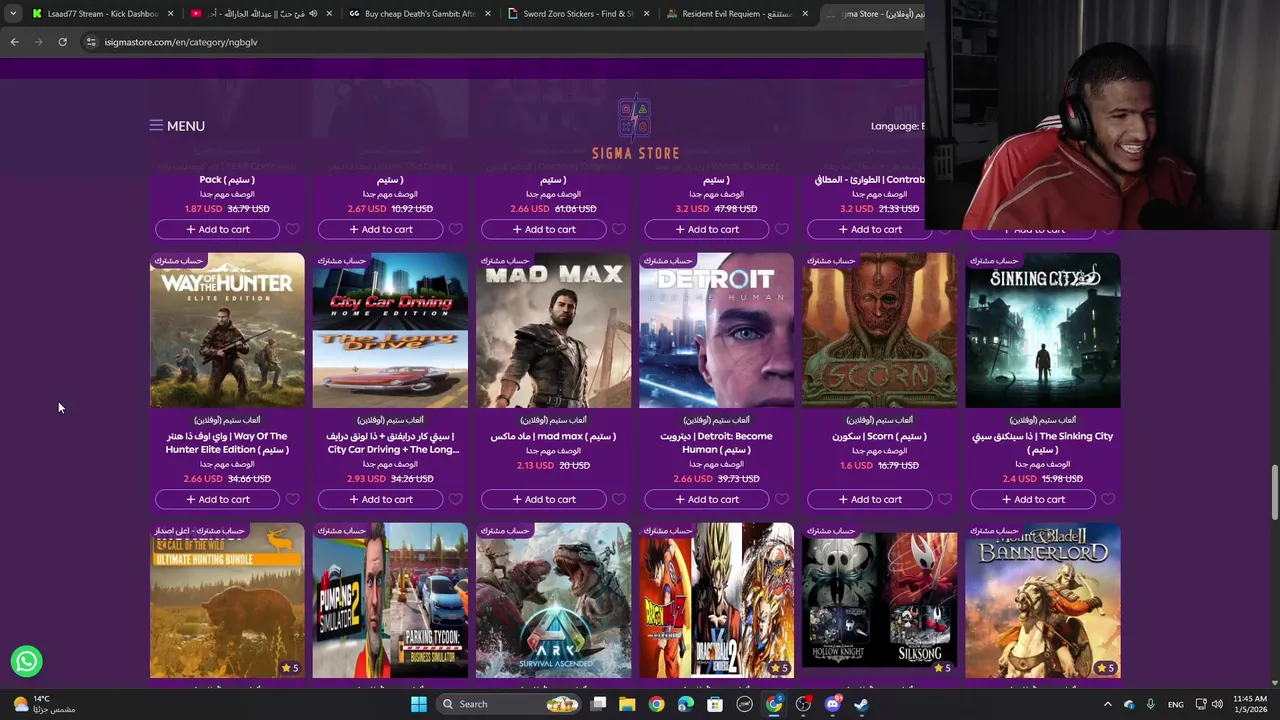Screen dimensions: 1280x720
Task: Open Chrome tab search dropdown arrow
Action: tap(12, 14)
